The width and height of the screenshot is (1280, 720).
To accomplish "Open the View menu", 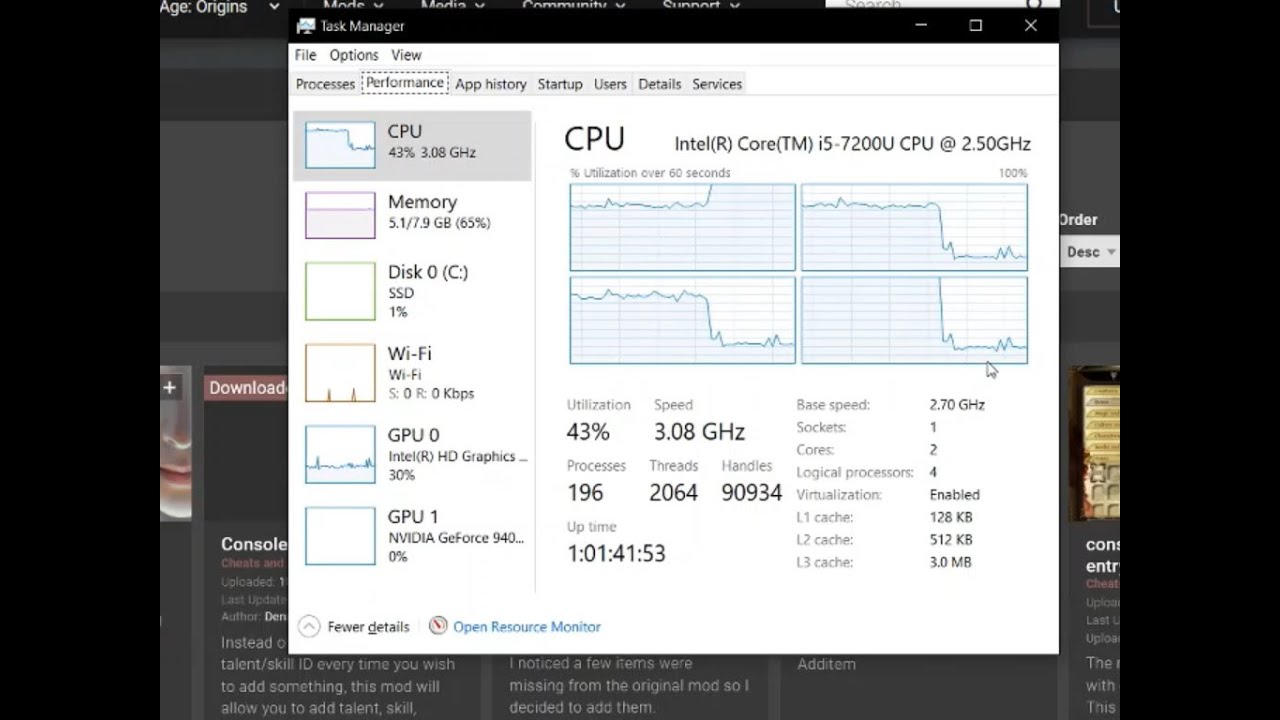I will click(406, 55).
